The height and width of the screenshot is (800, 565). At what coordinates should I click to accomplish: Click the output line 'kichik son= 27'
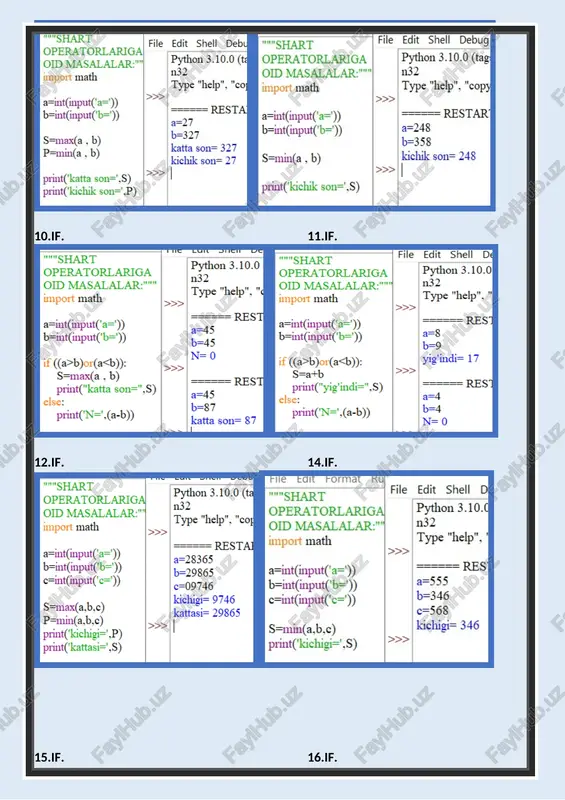pos(204,161)
